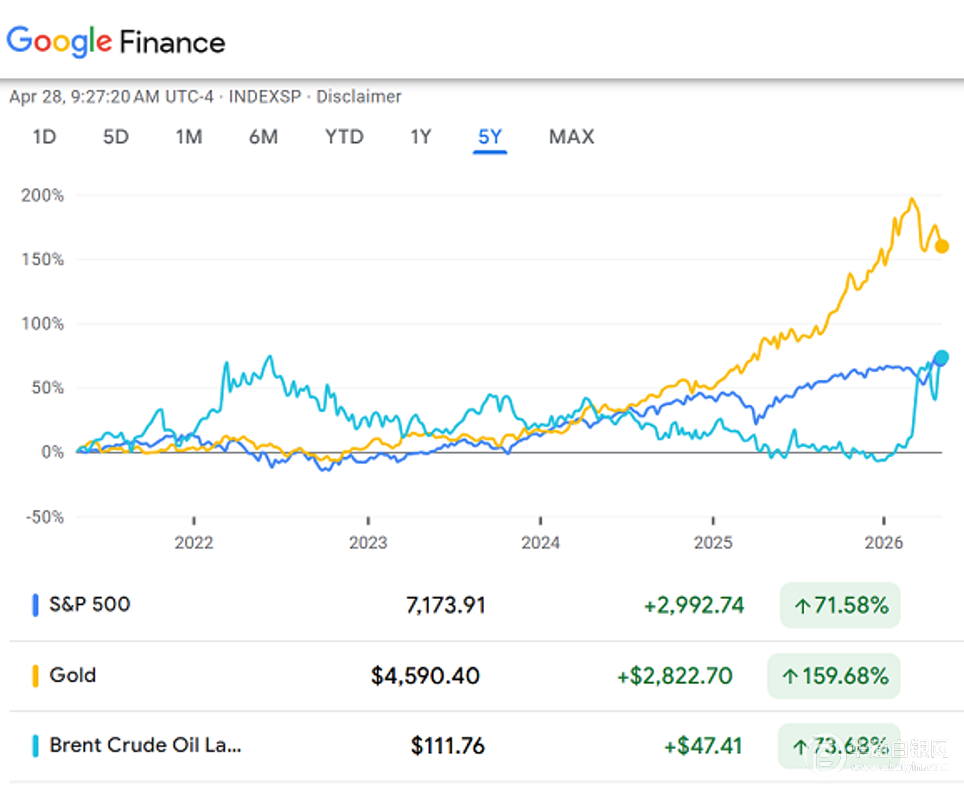Click the Gold yellow color marker

pyautogui.click(x=36, y=676)
